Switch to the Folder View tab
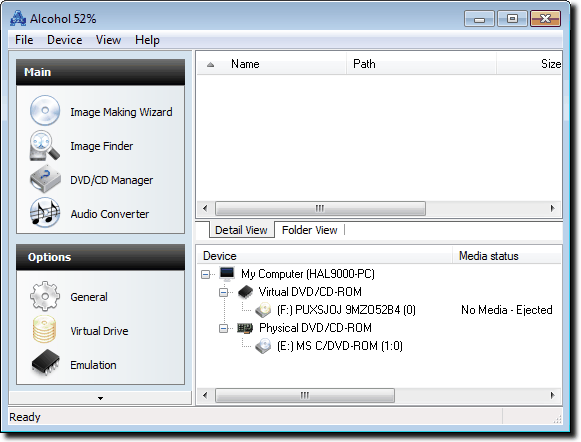This screenshot has height=442, width=581. click(x=310, y=230)
